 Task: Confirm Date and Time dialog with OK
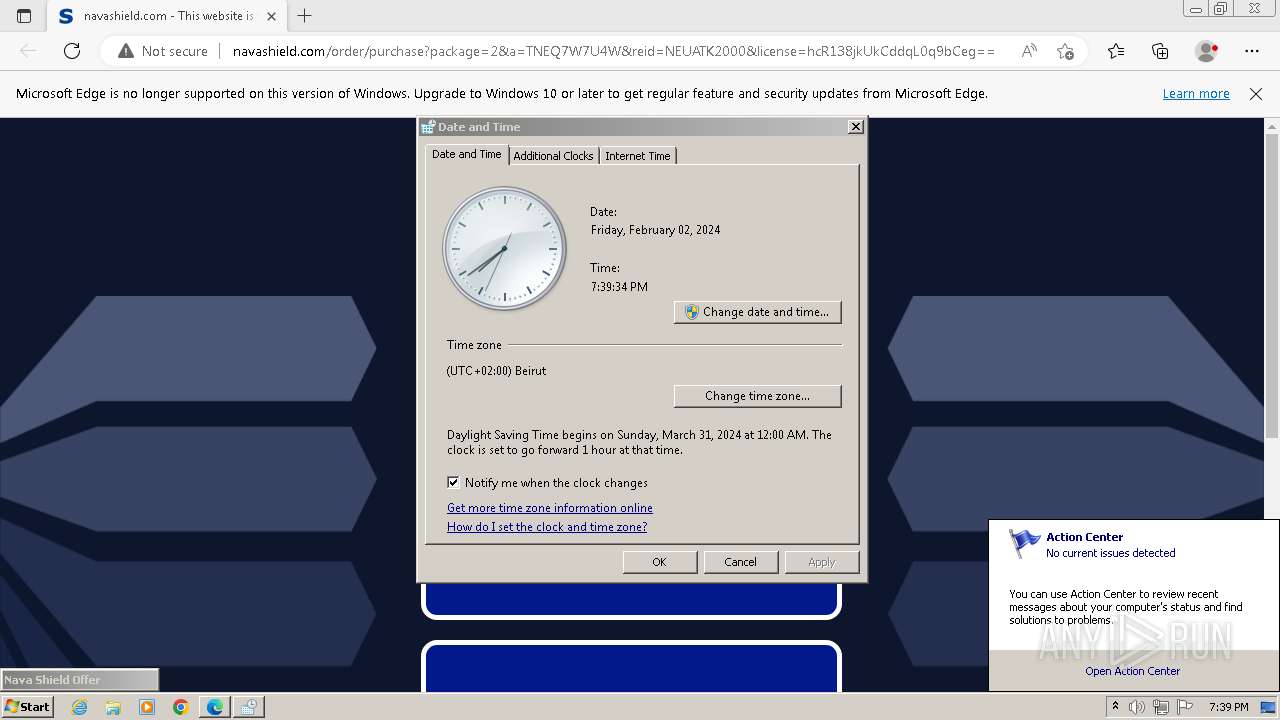(660, 562)
